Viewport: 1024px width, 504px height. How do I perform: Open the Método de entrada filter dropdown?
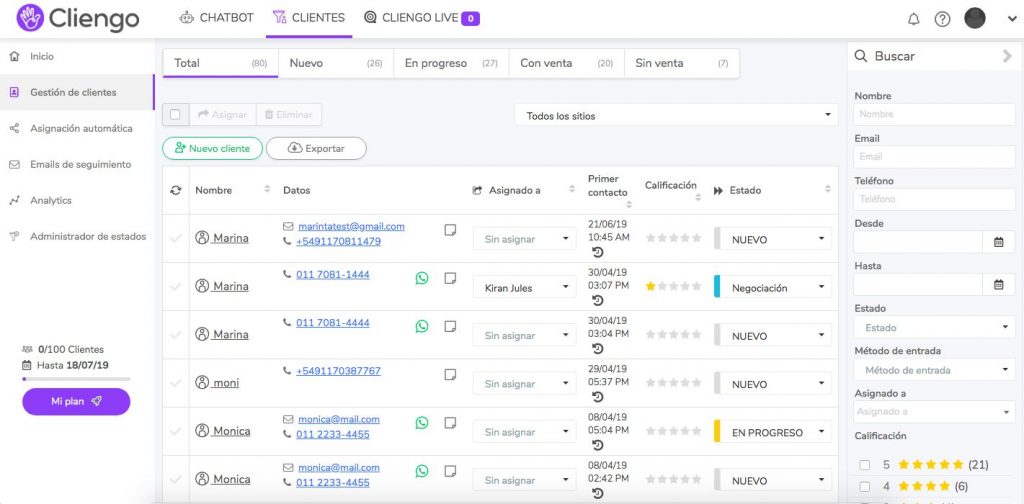coord(935,370)
